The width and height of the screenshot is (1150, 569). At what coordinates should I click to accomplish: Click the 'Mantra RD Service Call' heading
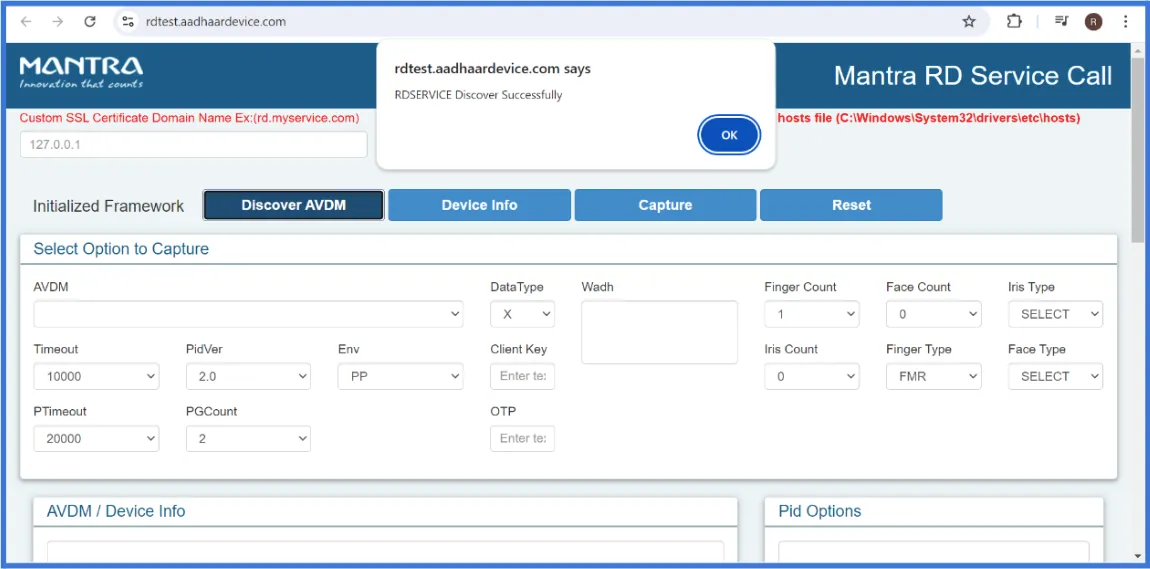(973, 76)
